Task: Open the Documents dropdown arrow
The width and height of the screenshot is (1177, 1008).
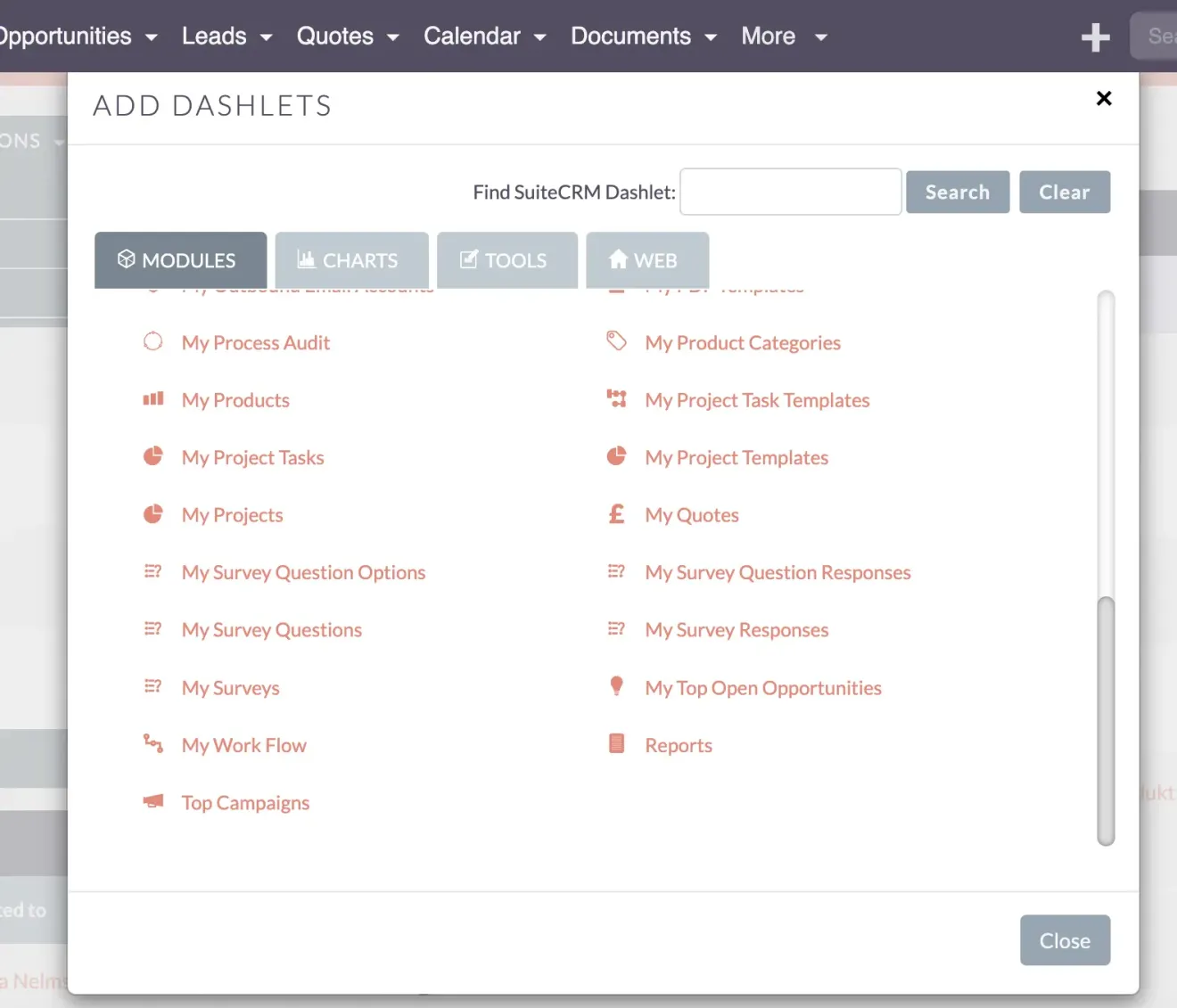Action: (711, 38)
